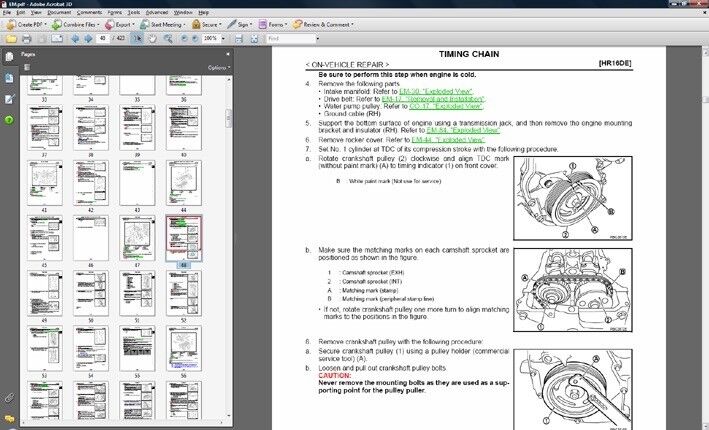Click the page number input field
Viewport: 709px width, 430px height.
pyautogui.click(x=104, y=38)
